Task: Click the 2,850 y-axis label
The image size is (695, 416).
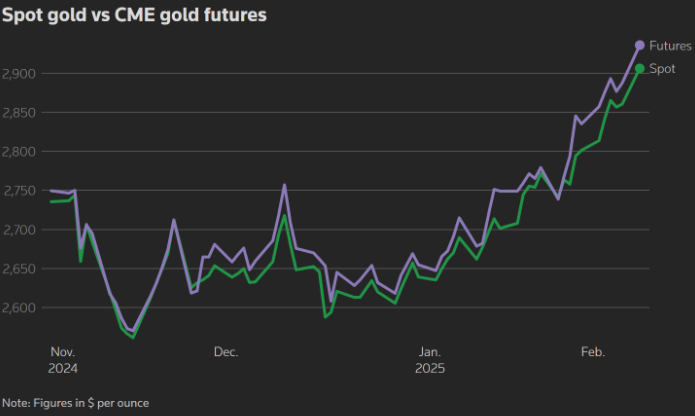Action: tap(20, 113)
